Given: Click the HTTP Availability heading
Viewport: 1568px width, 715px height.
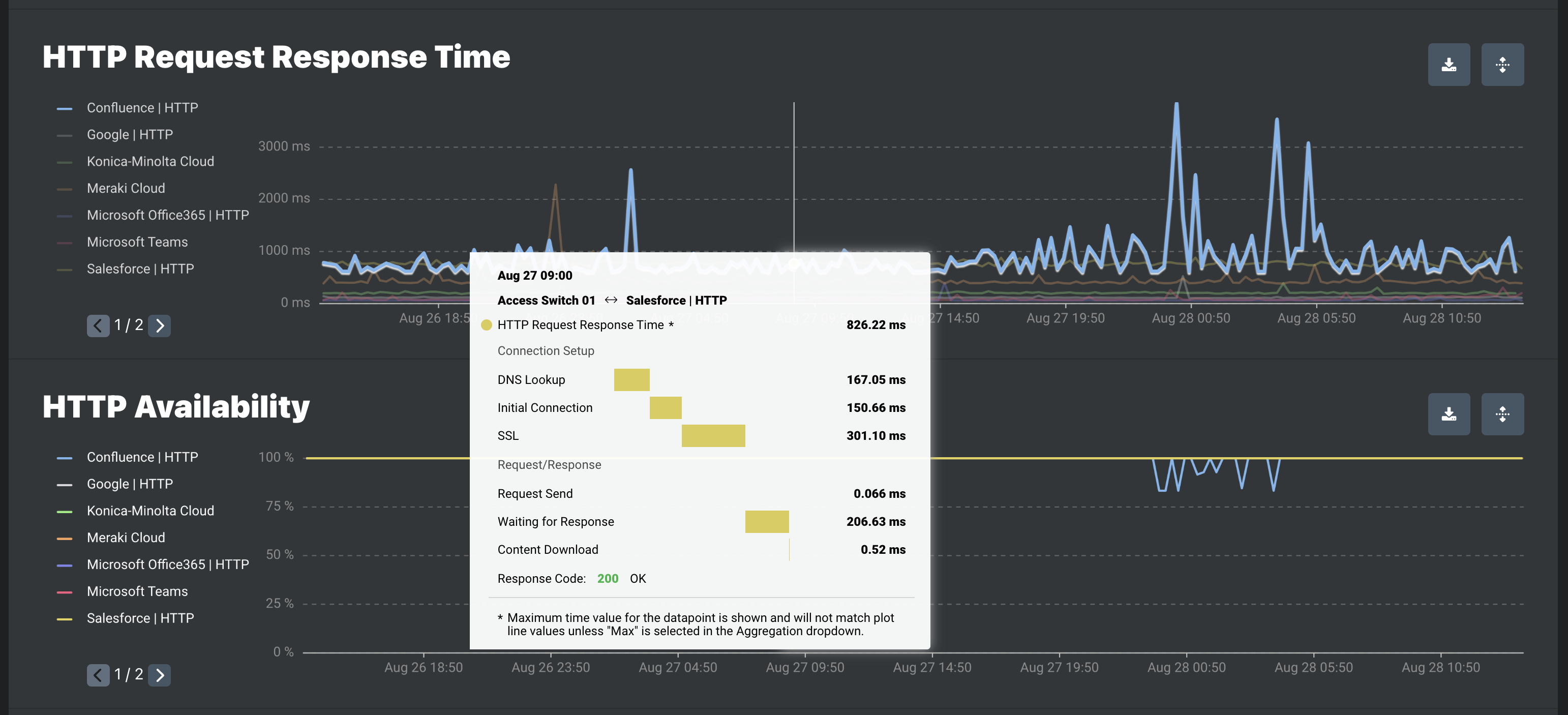Looking at the screenshot, I should pyautogui.click(x=176, y=406).
